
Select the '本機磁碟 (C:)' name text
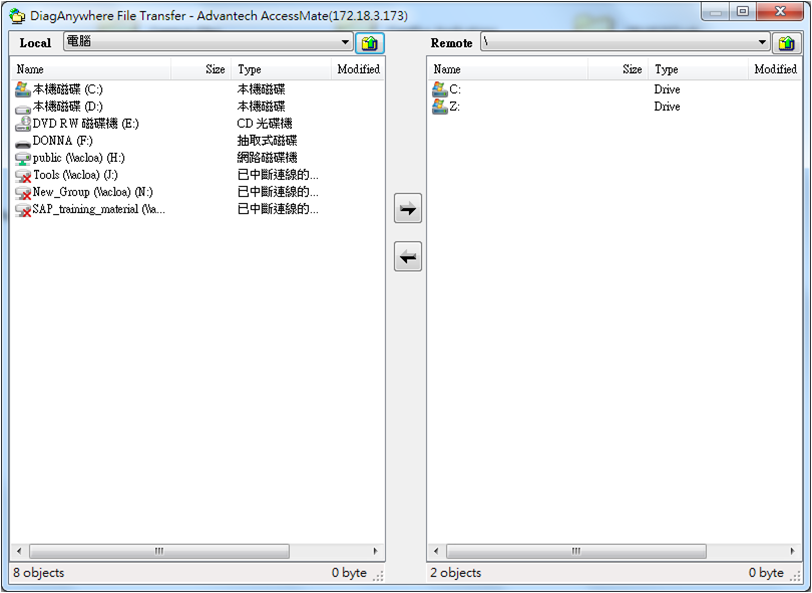(x=68, y=89)
